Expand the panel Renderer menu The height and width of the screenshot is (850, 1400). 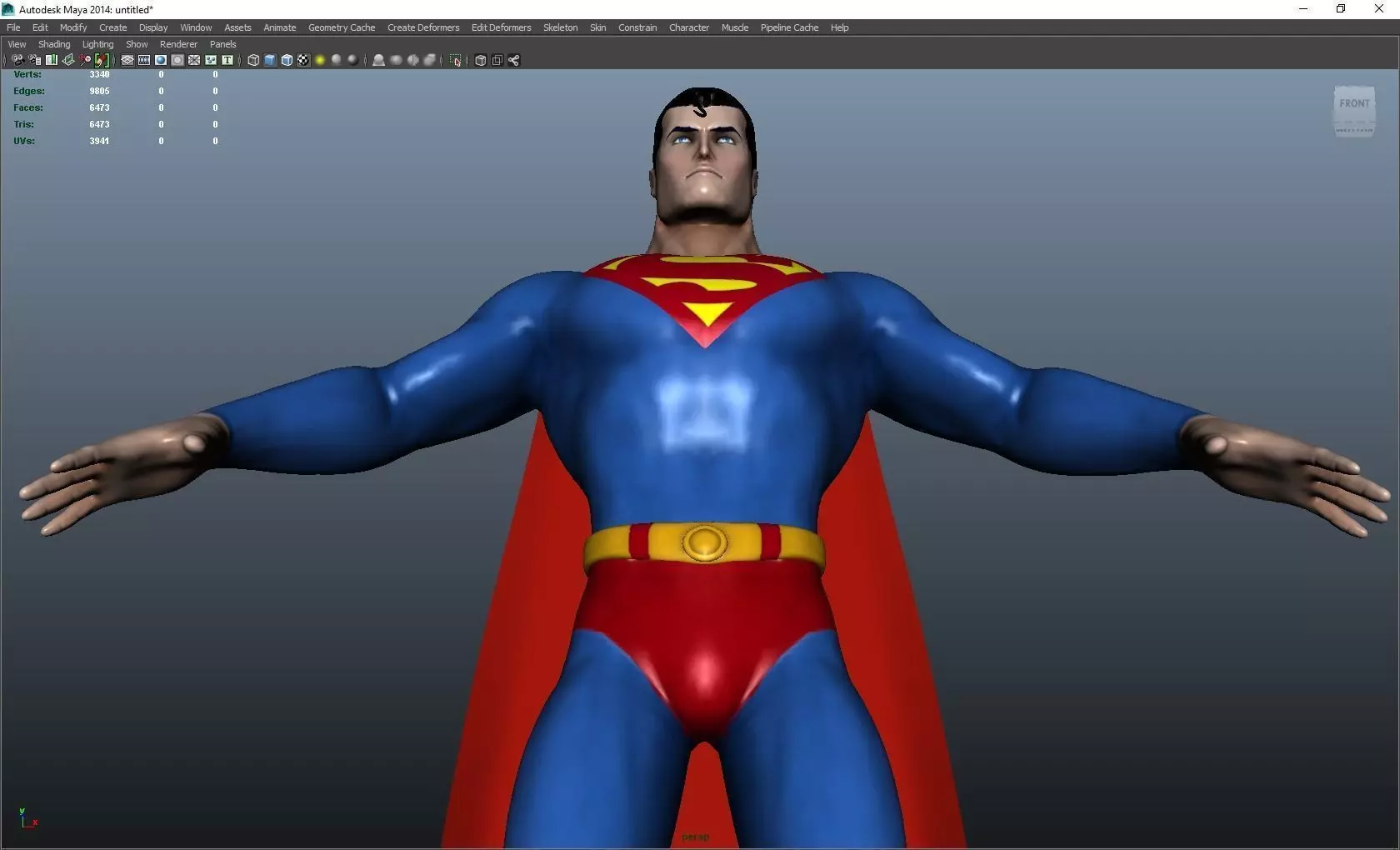(178, 44)
